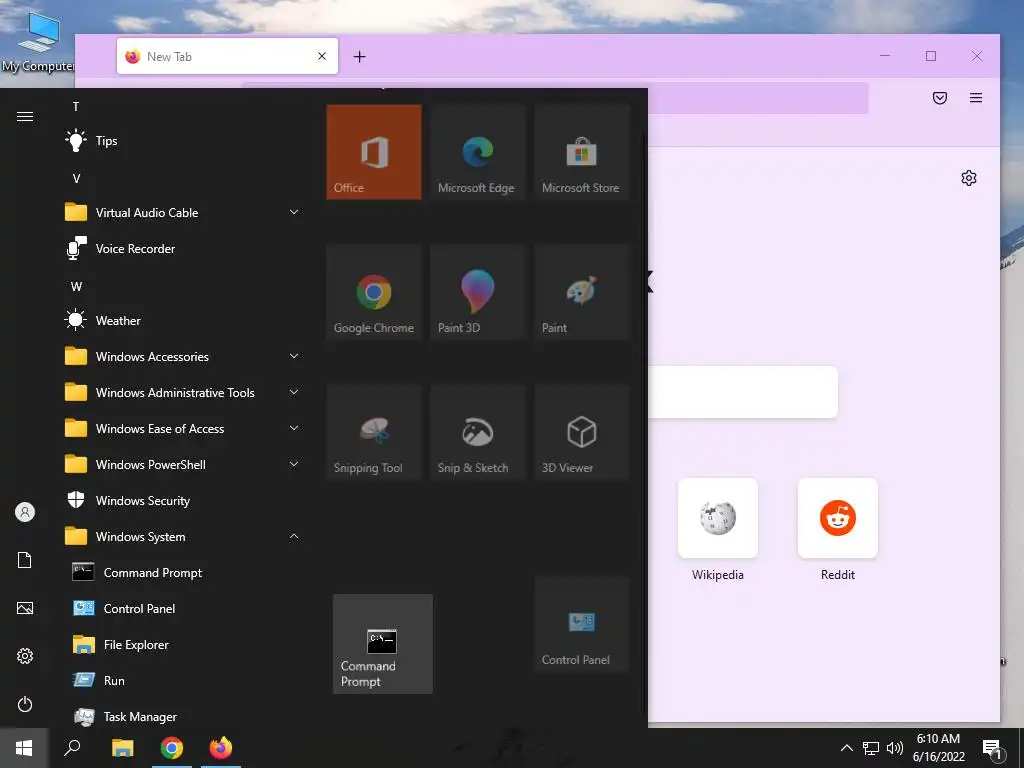Select the letter W section header

click(x=76, y=287)
